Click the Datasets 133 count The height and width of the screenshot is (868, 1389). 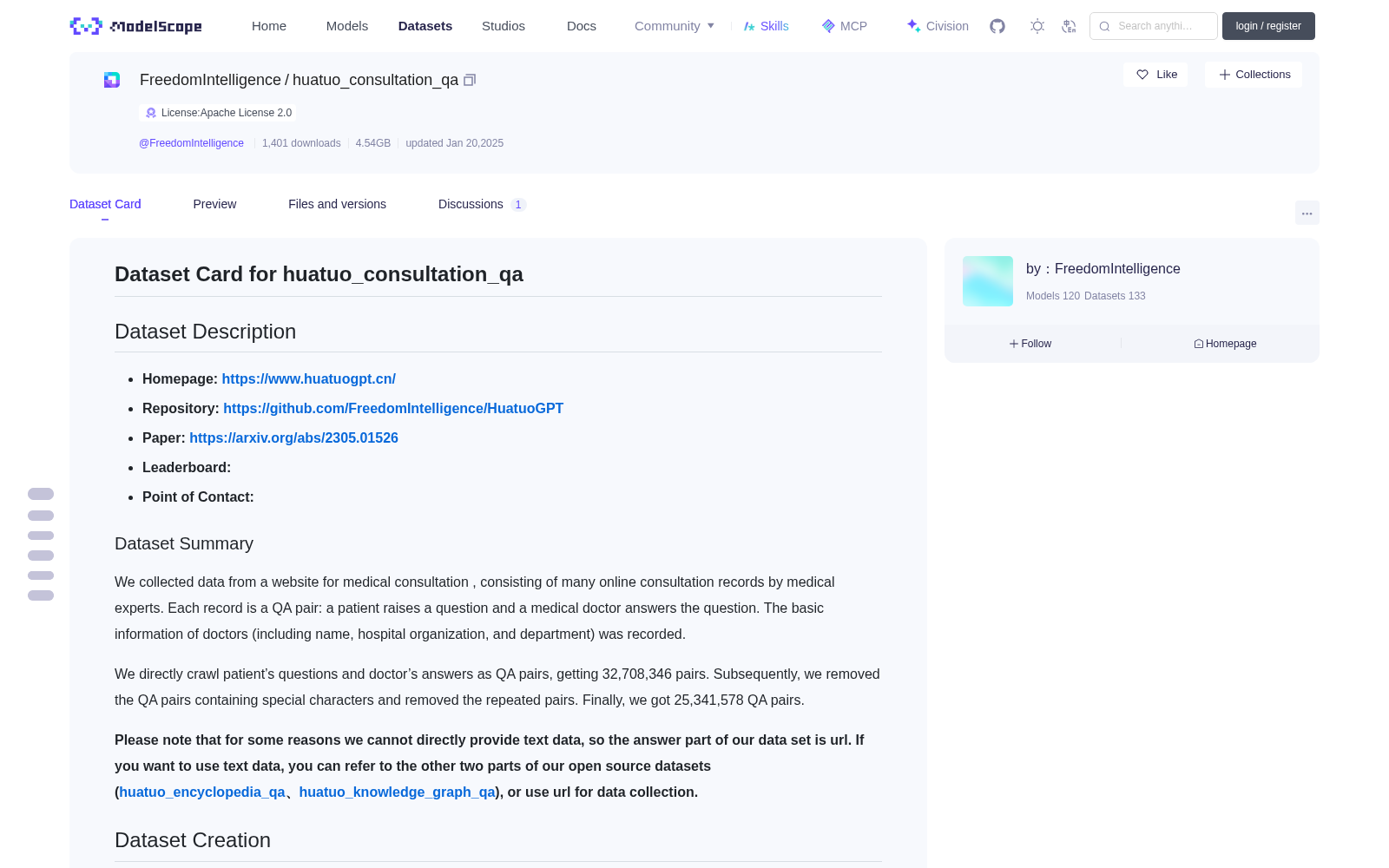1115,296
